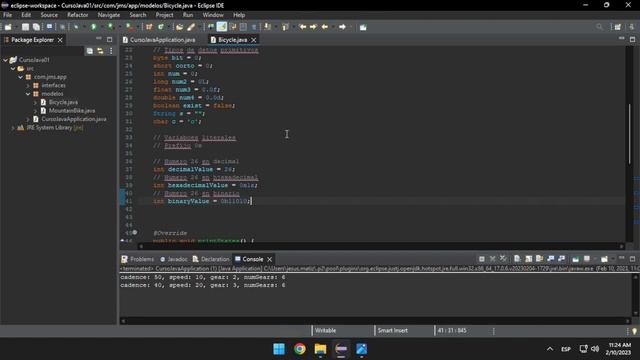Minimize the Package Explorer panel
640x360 pixels.
[x=99, y=39]
